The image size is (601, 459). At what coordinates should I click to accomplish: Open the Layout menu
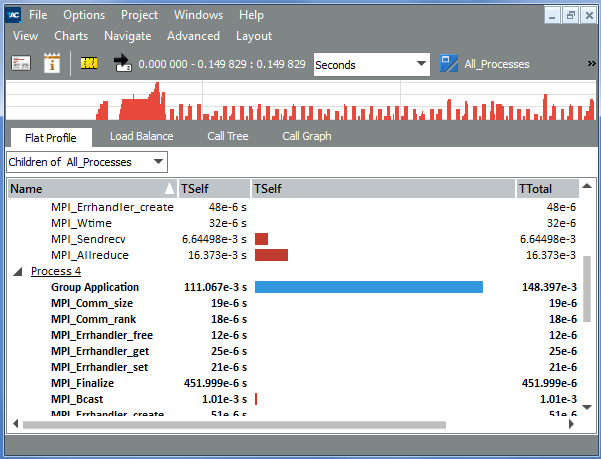tap(254, 36)
